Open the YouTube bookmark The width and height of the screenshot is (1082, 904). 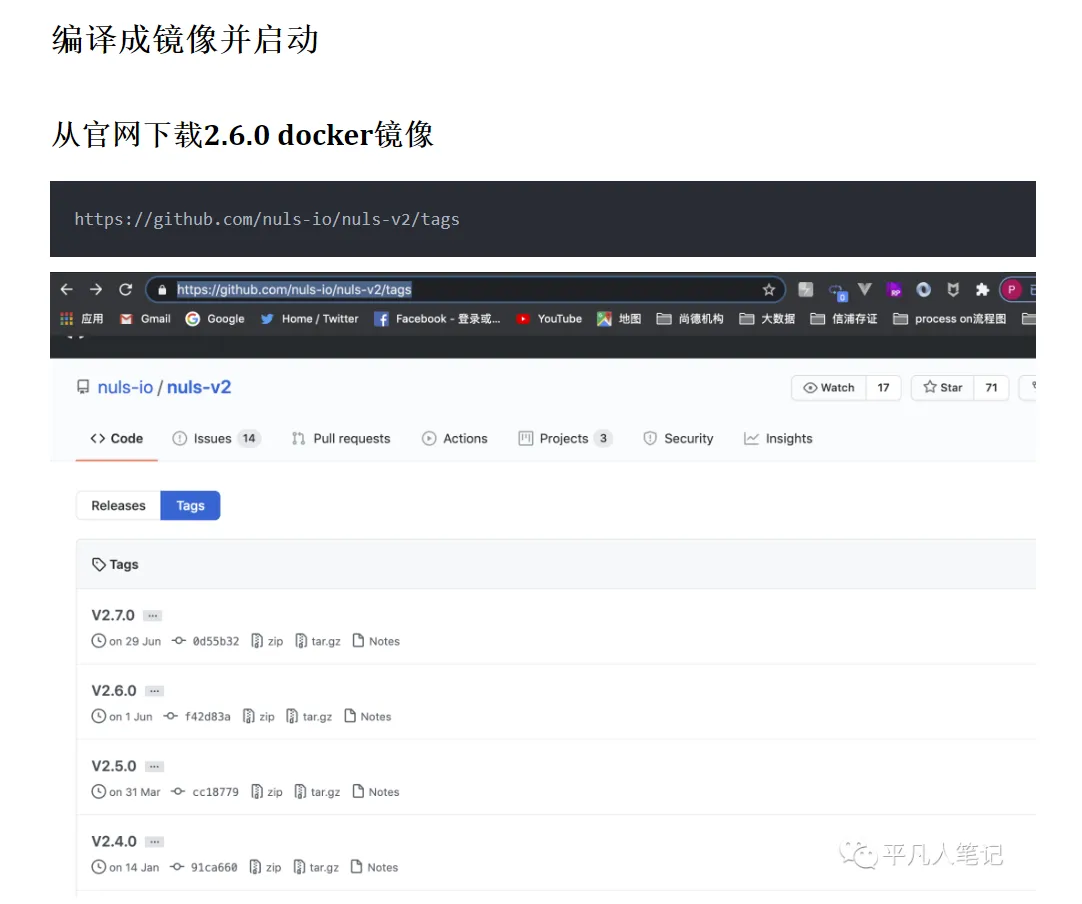[x=549, y=319]
